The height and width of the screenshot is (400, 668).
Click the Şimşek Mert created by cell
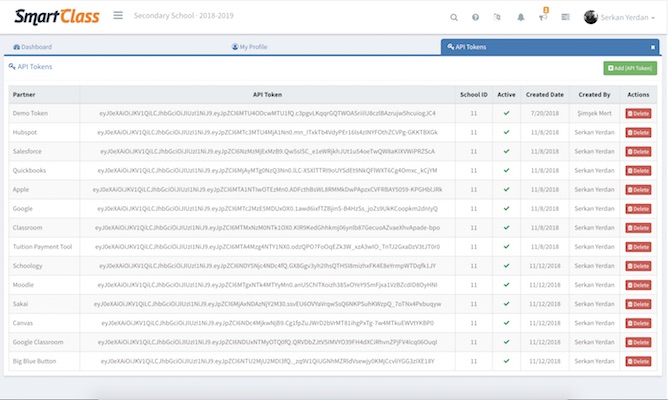pyautogui.click(x=594, y=113)
